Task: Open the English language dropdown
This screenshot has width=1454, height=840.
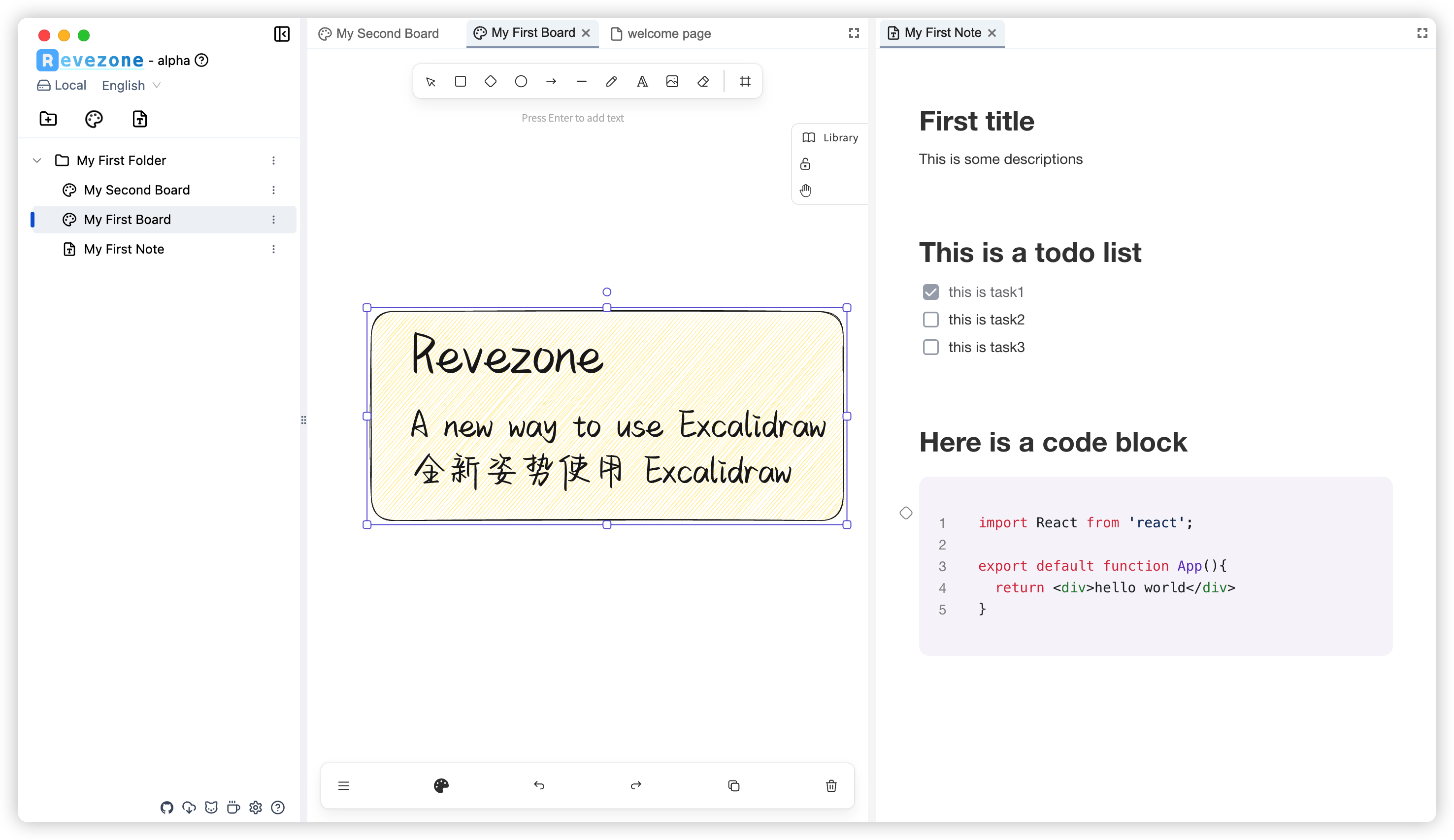Action: tap(131, 85)
